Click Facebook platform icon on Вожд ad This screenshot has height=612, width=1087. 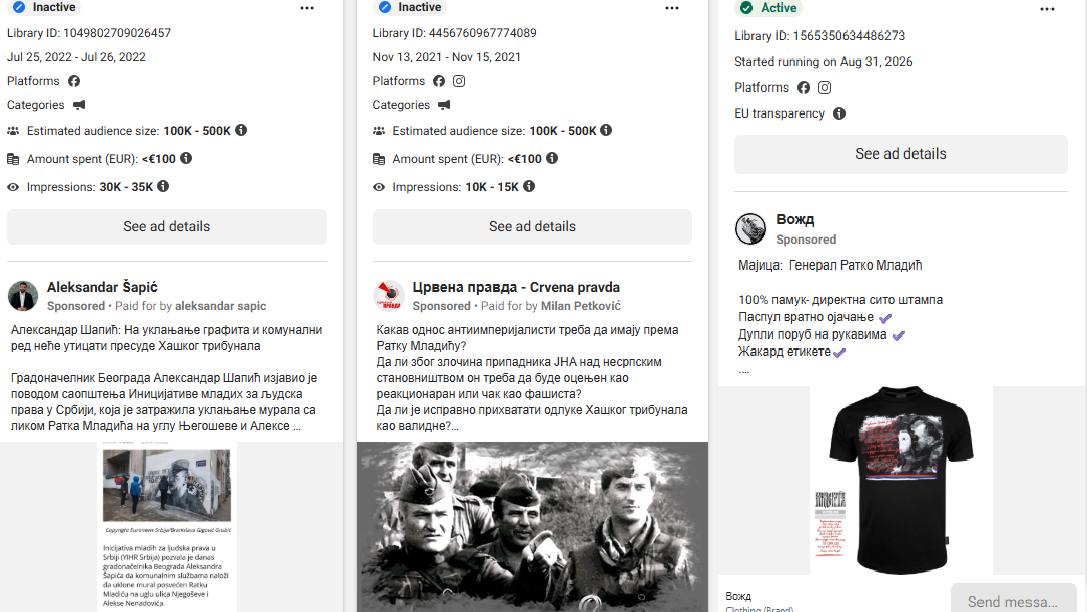tap(803, 87)
